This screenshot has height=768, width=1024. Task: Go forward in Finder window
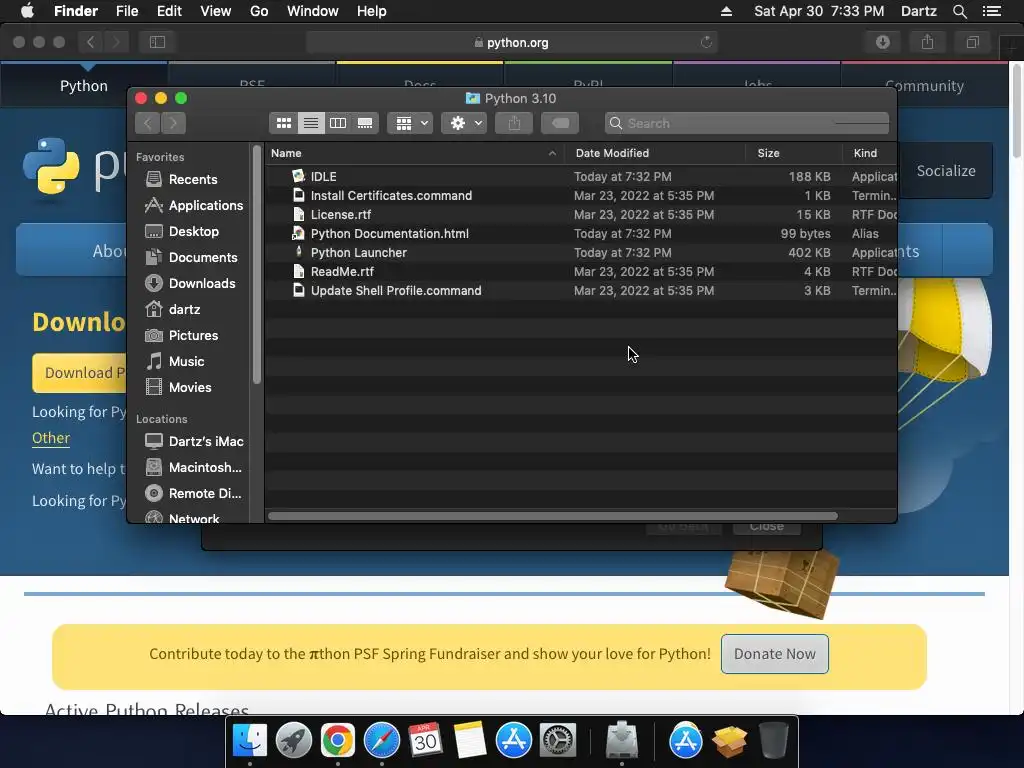pyautogui.click(x=173, y=123)
